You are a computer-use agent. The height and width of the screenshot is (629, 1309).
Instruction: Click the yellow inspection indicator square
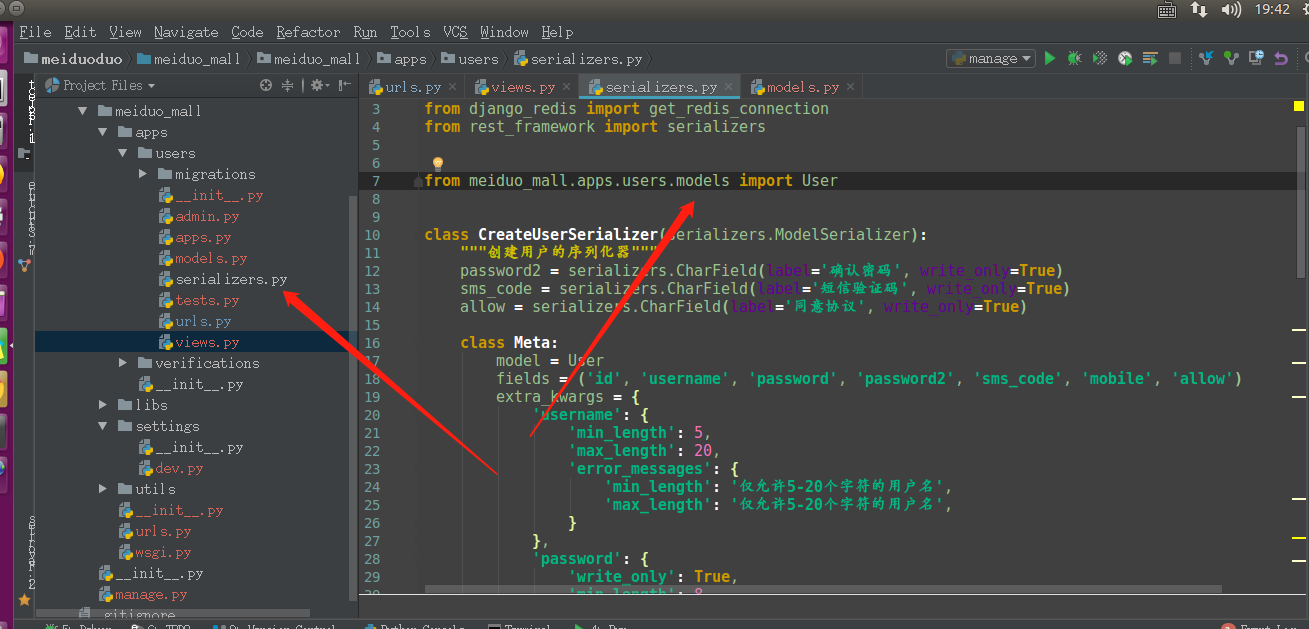point(1299,106)
